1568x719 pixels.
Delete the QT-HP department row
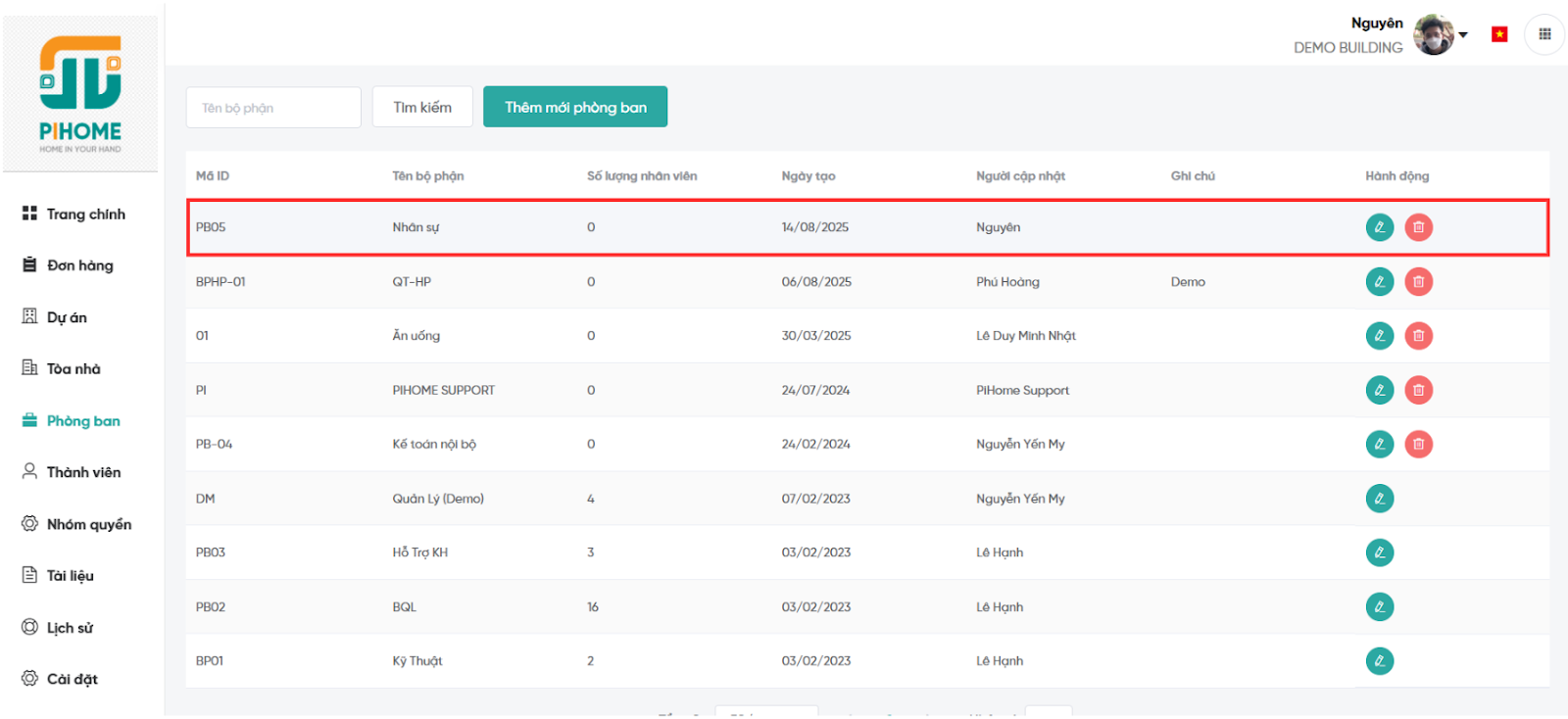pyautogui.click(x=1418, y=282)
